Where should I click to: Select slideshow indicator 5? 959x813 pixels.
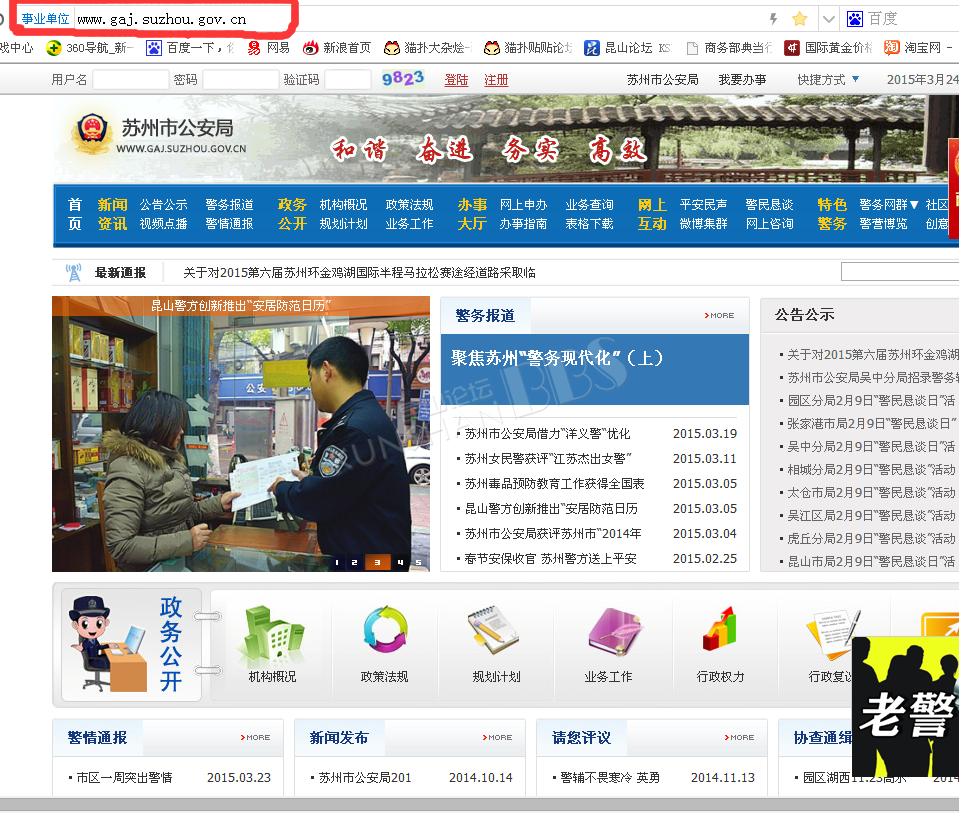417,562
